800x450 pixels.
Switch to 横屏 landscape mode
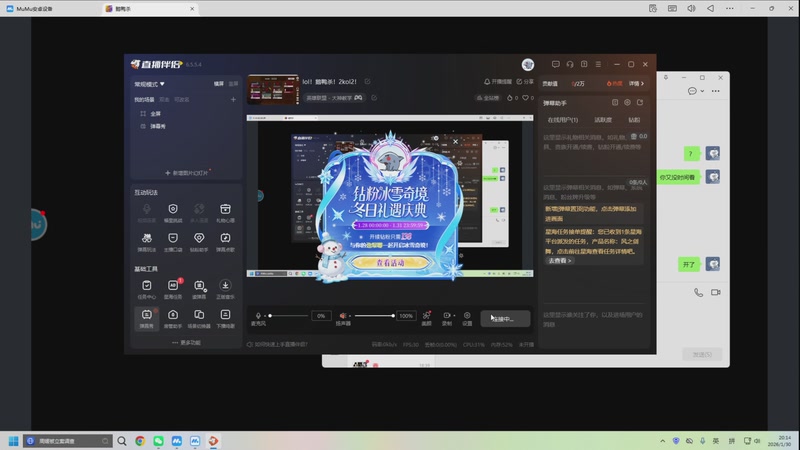click(x=218, y=84)
